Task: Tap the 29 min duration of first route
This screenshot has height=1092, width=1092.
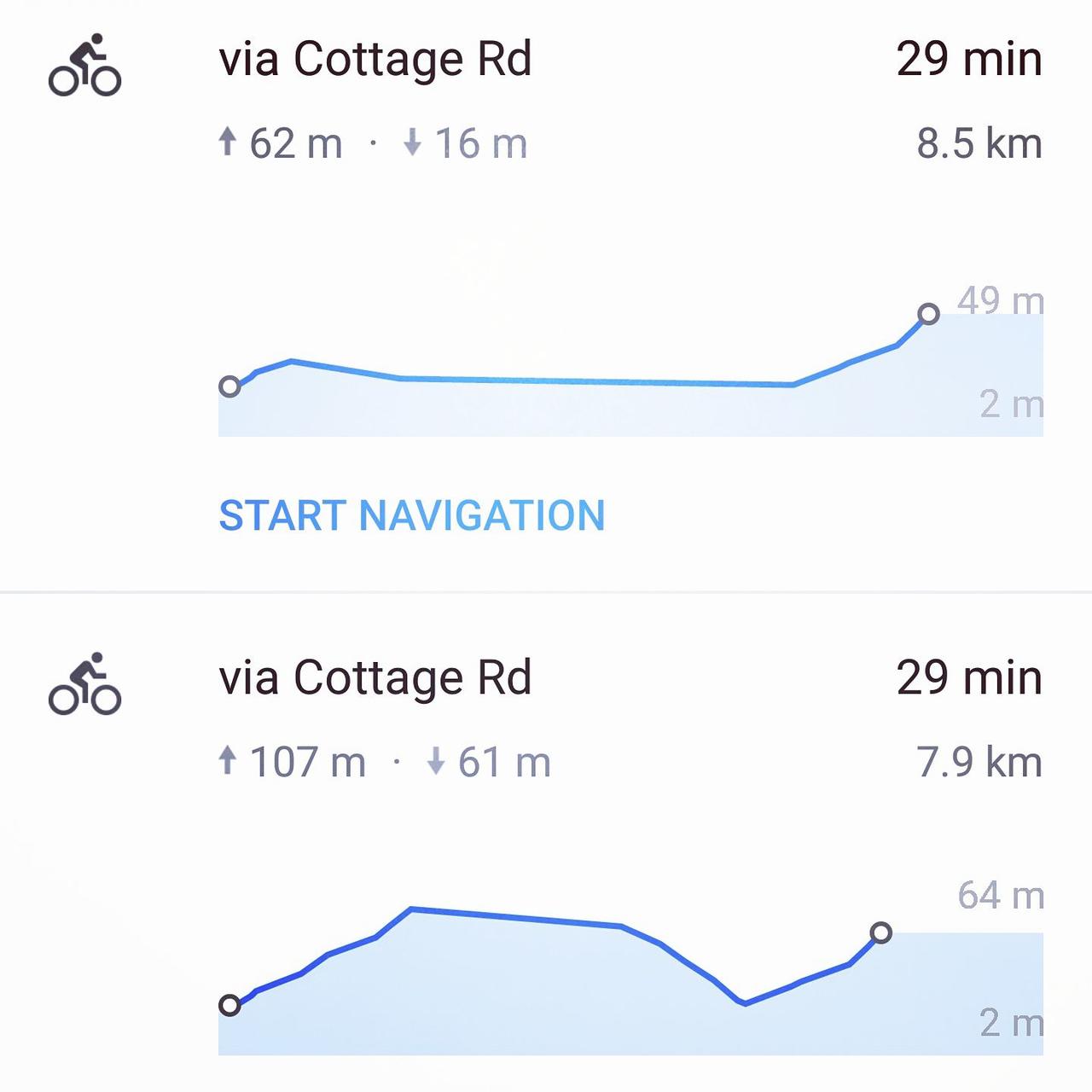Action: click(969, 60)
